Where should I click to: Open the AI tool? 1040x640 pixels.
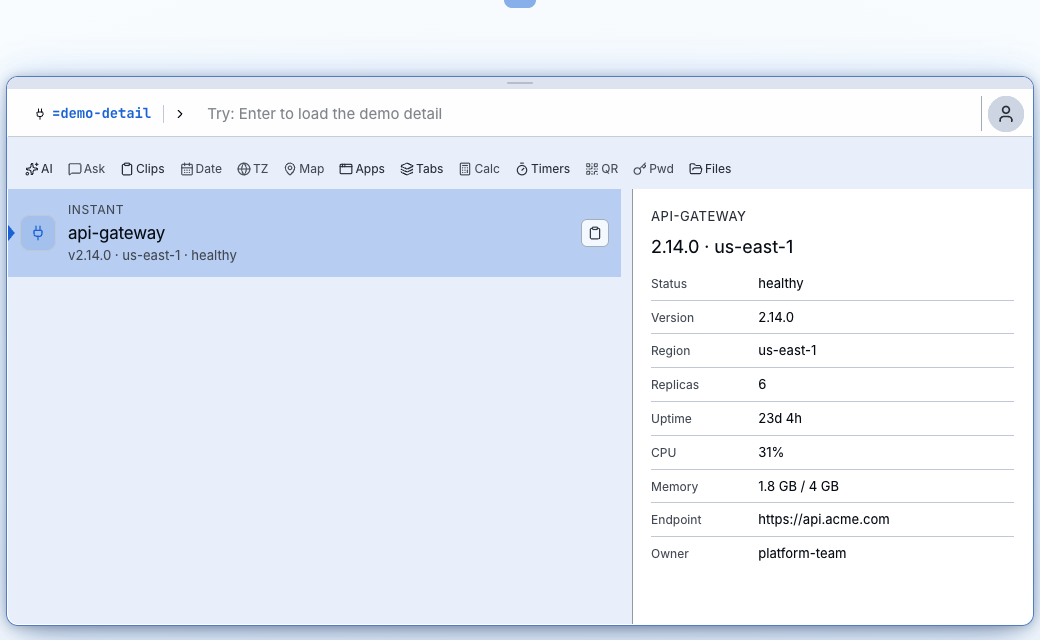tap(39, 169)
